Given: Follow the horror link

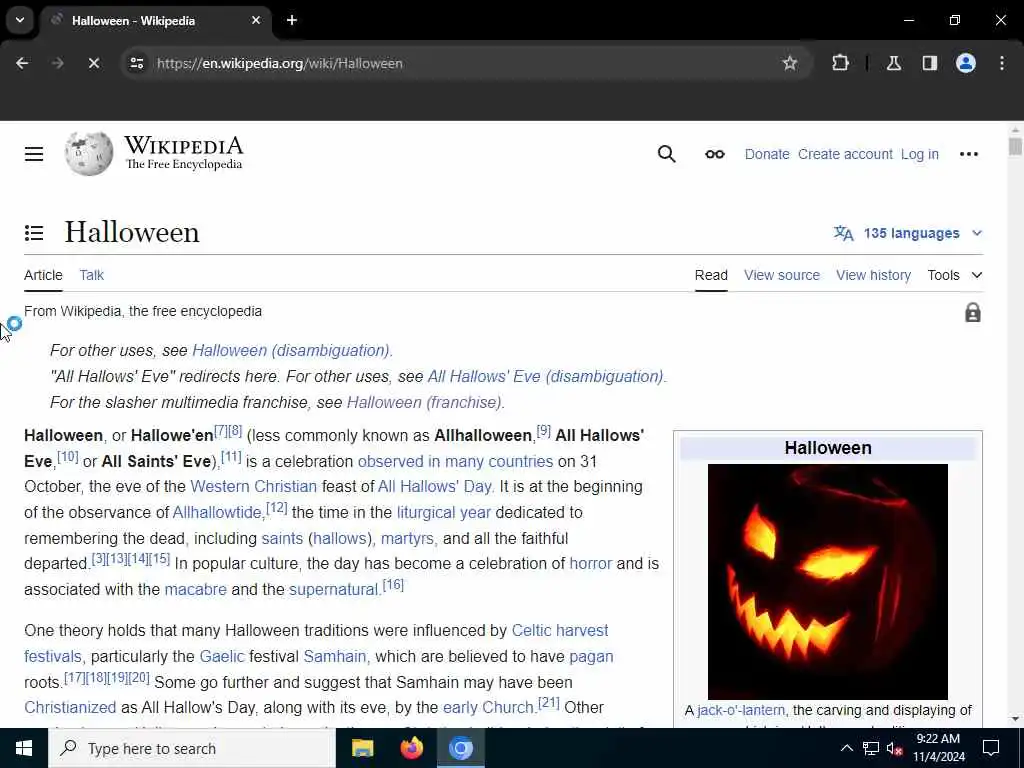Looking at the screenshot, I should pyautogui.click(x=590, y=564).
